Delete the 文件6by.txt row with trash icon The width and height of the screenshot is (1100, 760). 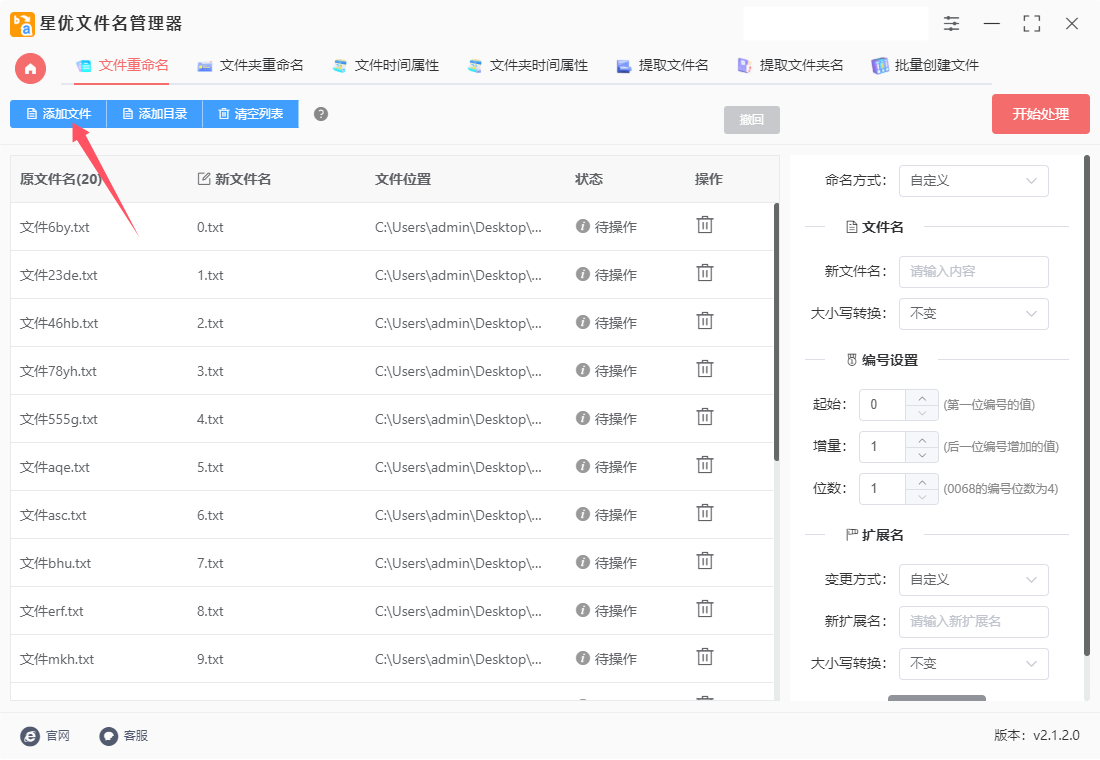(x=704, y=225)
